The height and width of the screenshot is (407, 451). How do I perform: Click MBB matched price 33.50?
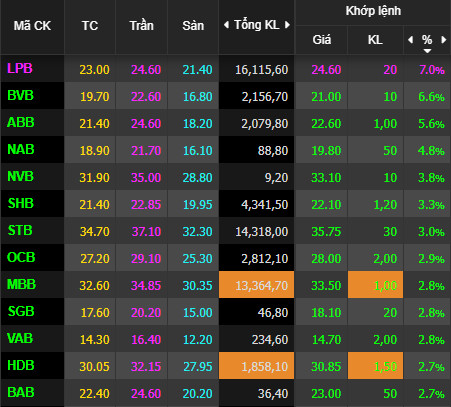[326, 286]
